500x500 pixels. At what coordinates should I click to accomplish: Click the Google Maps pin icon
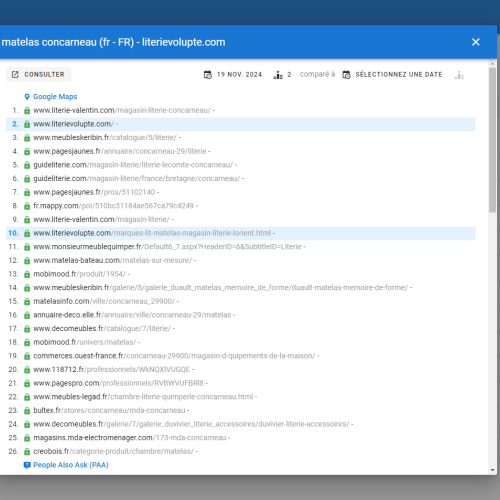click(27, 97)
